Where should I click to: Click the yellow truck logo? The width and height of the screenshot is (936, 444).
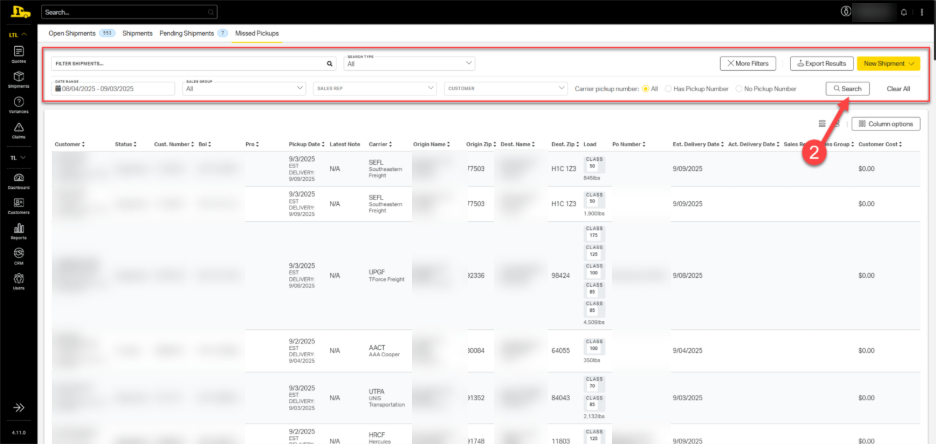pyautogui.click(x=19, y=12)
